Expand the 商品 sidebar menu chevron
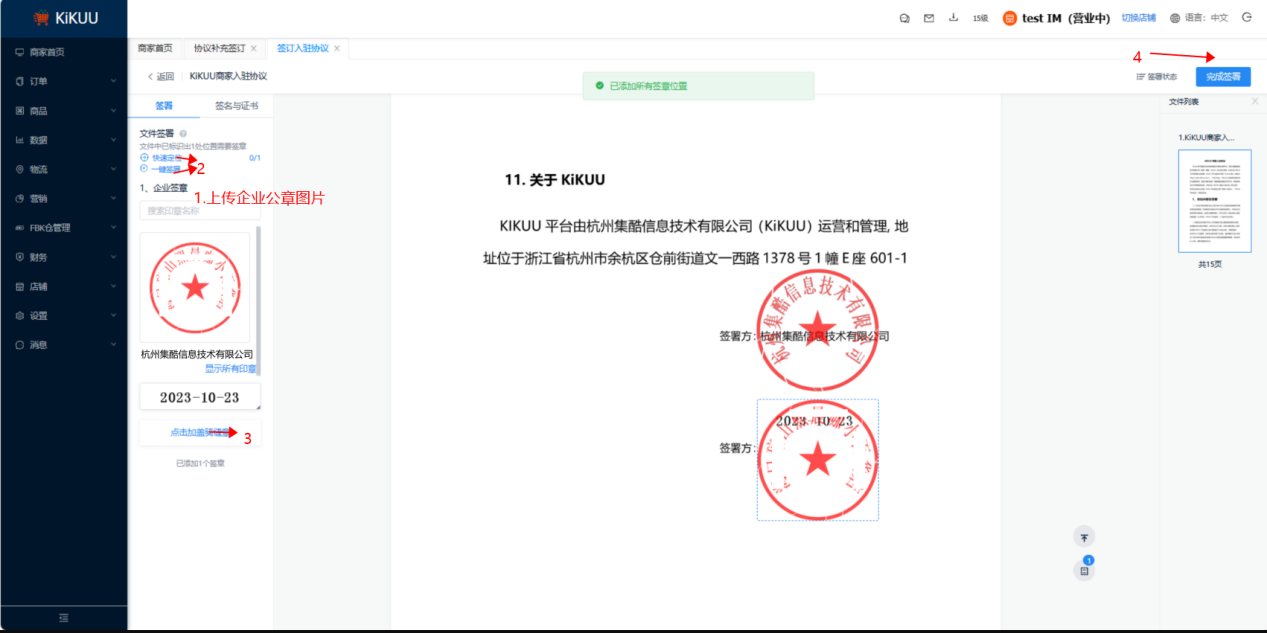The image size is (1267, 633). click(x=113, y=110)
